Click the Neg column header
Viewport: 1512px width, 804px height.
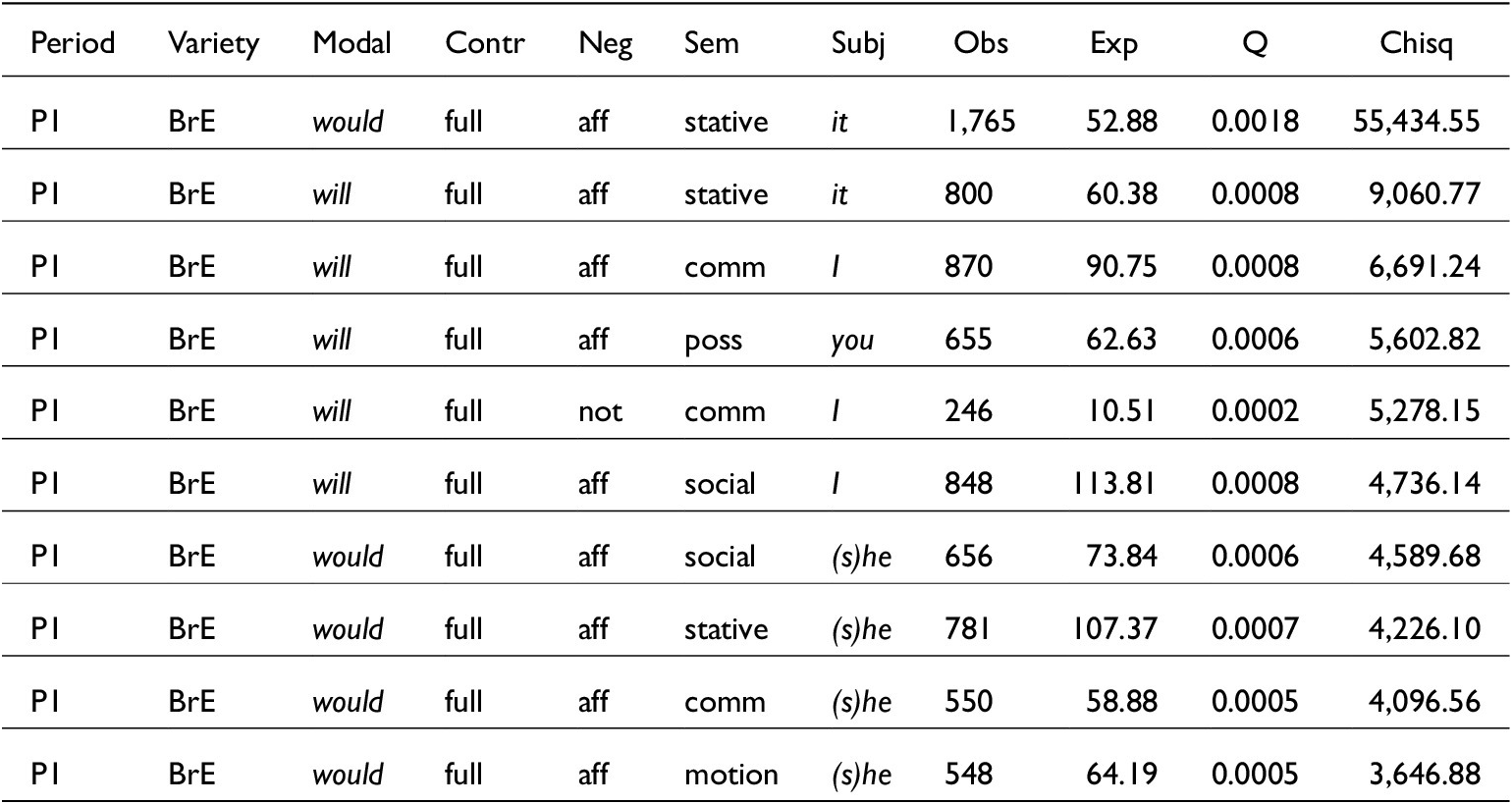point(605,43)
